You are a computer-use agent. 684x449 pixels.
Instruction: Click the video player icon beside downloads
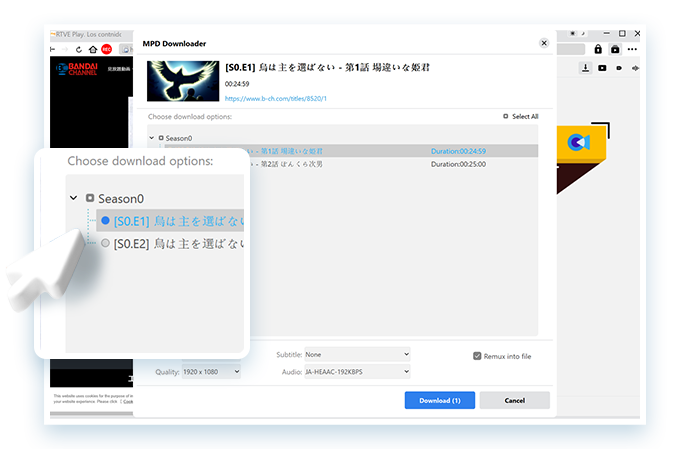point(602,68)
